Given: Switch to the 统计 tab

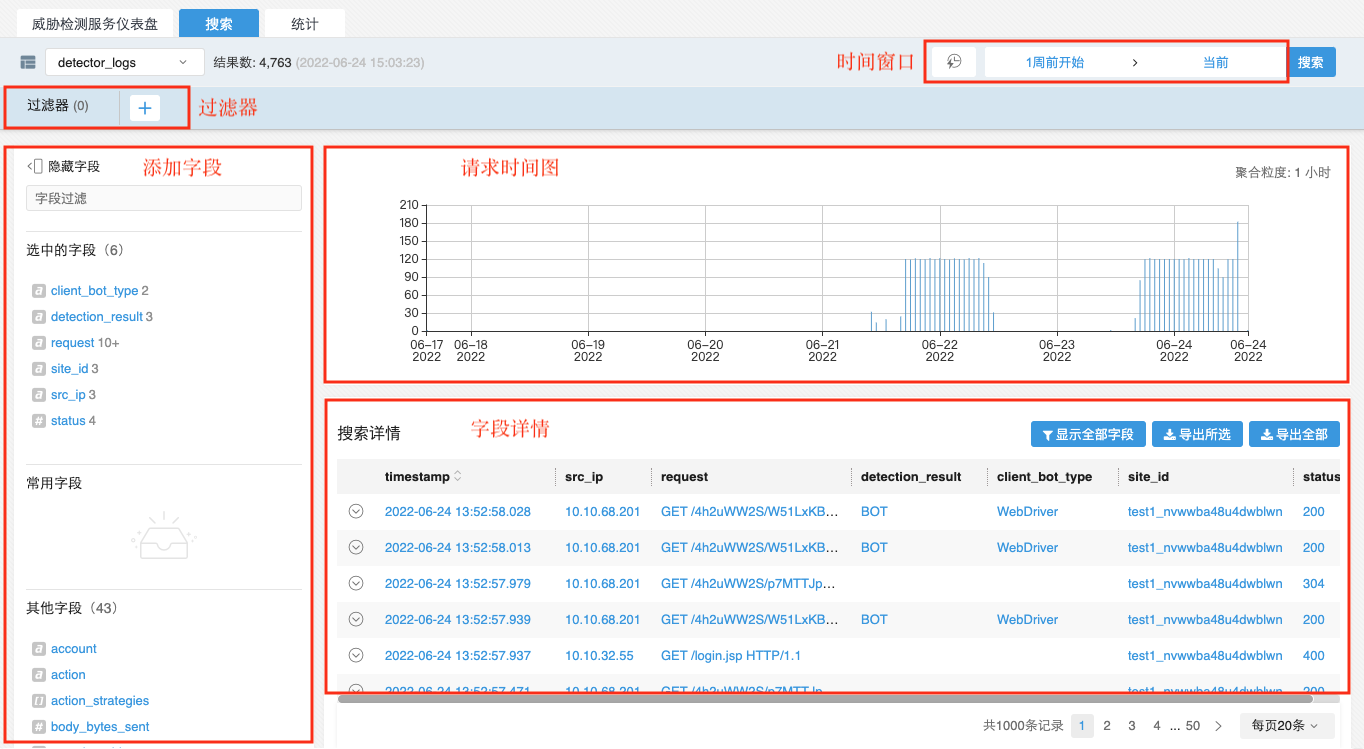Looking at the screenshot, I should click(305, 23).
